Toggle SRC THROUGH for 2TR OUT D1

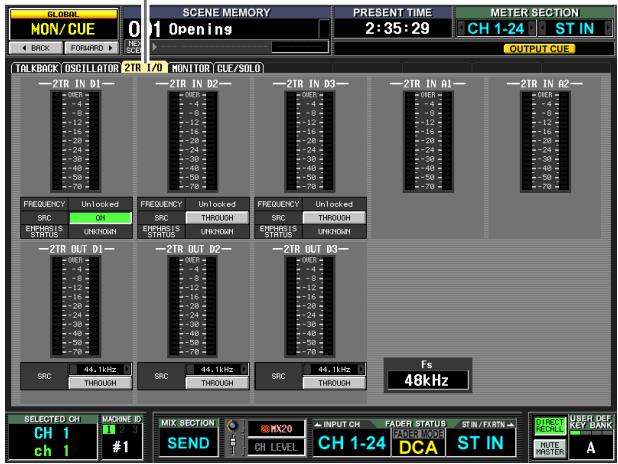click(x=100, y=383)
